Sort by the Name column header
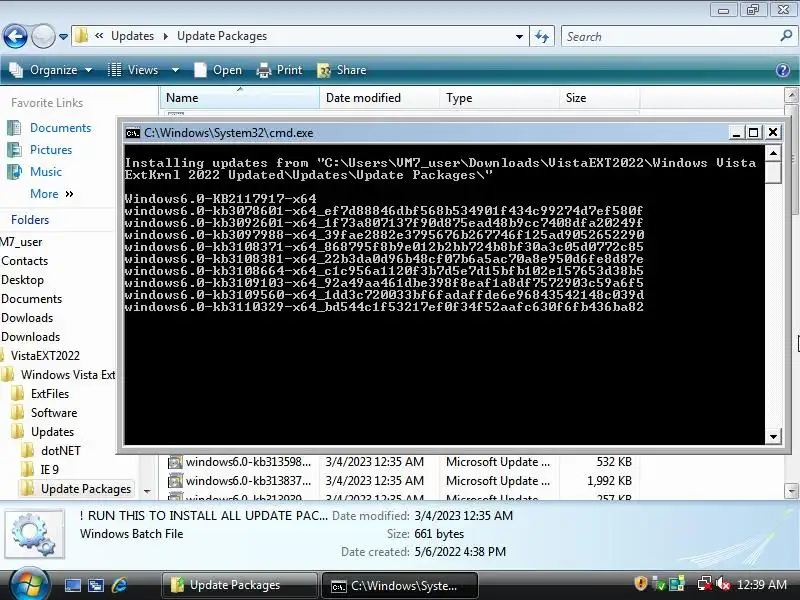The width and height of the screenshot is (800, 600). click(239, 98)
